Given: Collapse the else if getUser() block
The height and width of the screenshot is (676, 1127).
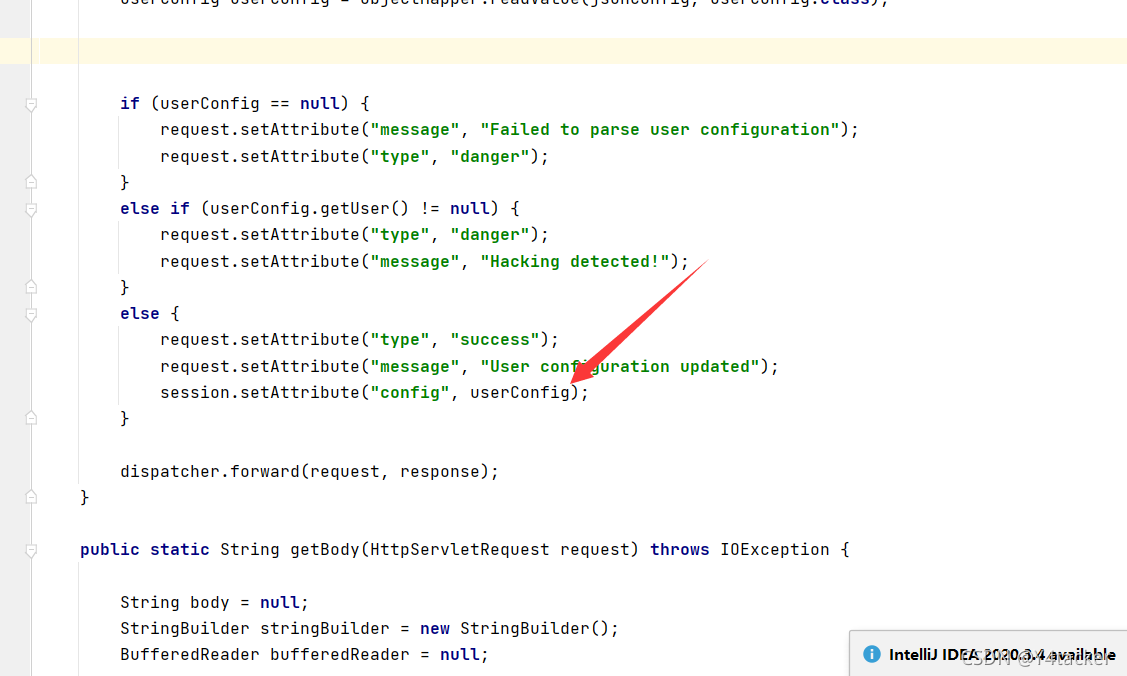Looking at the screenshot, I should pyautogui.click(x=31, y=210).
